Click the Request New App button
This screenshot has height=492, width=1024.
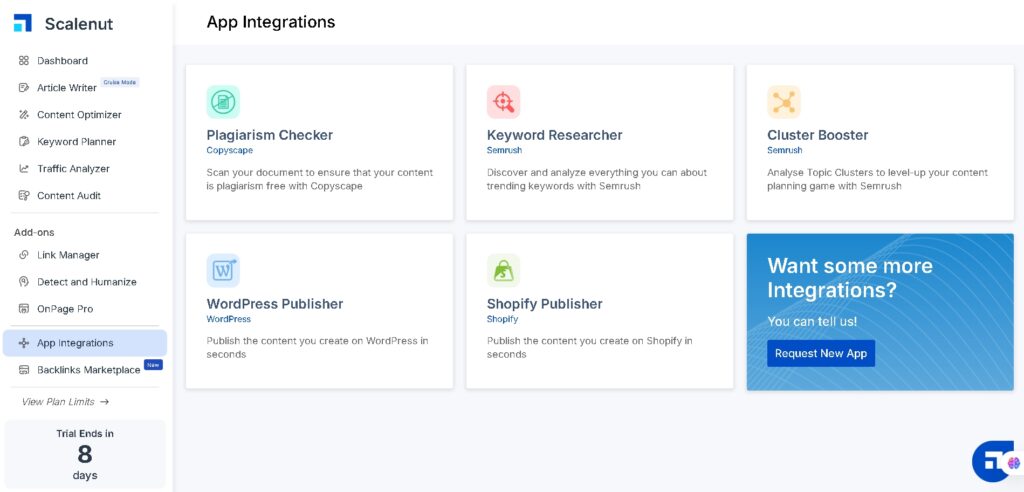tap(821, 353)
